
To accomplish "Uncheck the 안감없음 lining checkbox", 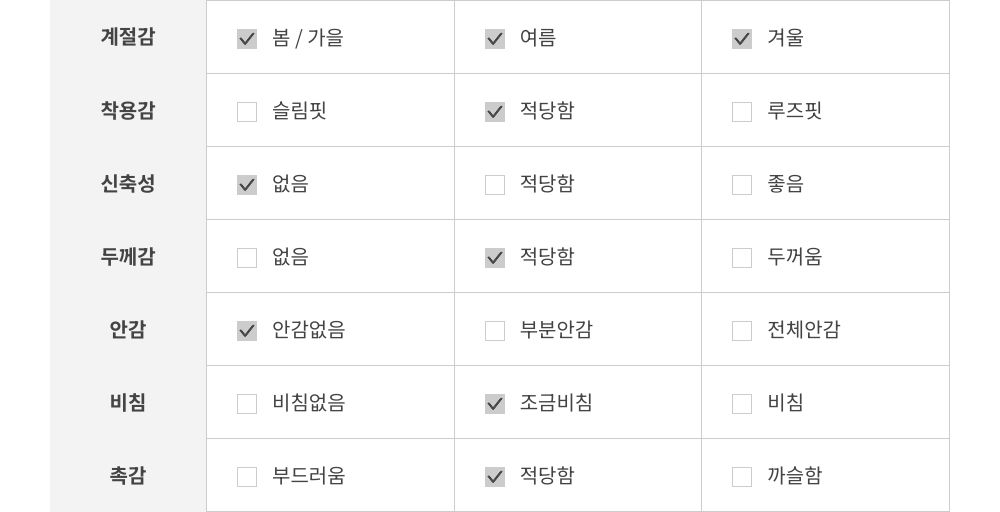I will click(x=247, y=331).
